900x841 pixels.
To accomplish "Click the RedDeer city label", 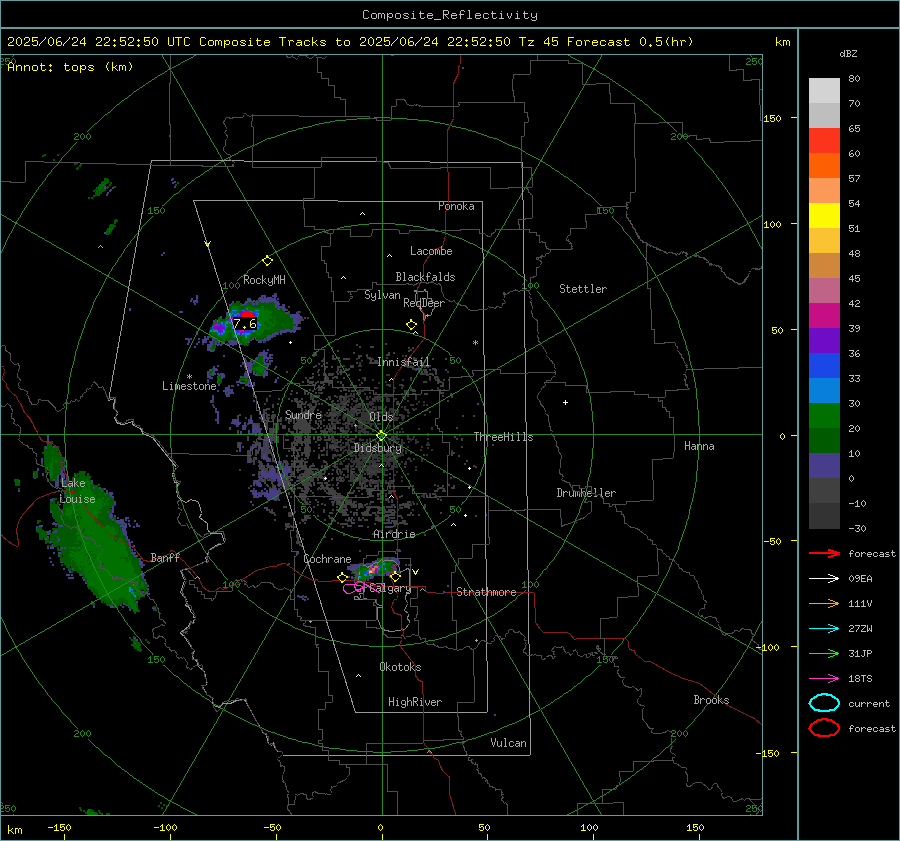I will 424,303.
